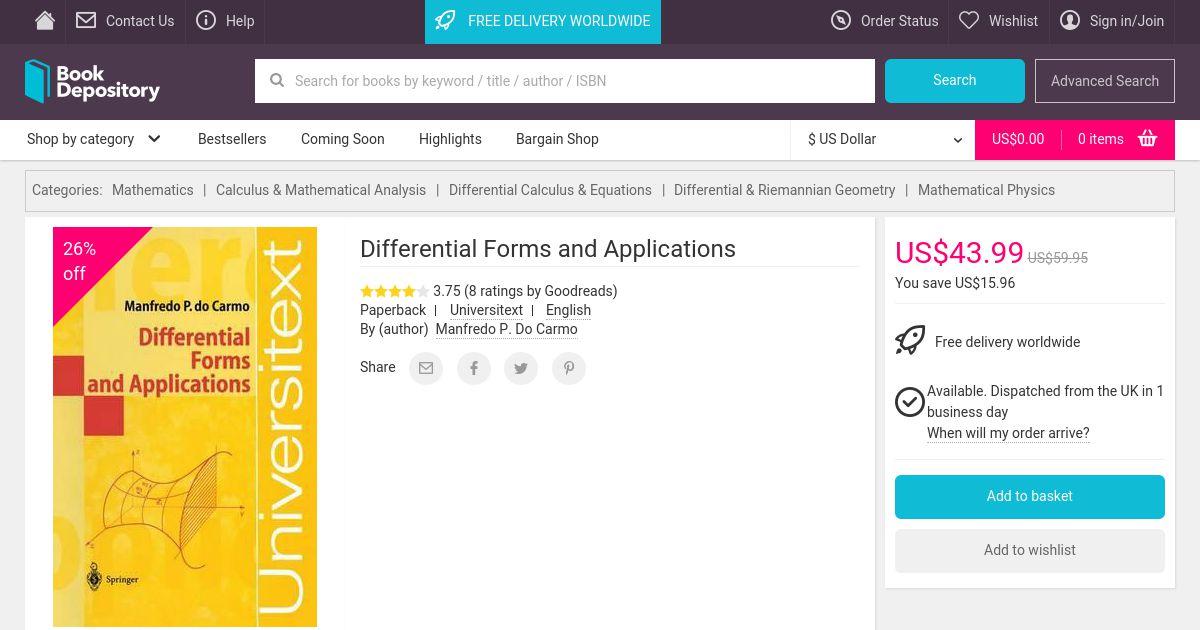
Task: Click Sign in/Join text link
Action: pyautogui.click(x=1127, y=21)
